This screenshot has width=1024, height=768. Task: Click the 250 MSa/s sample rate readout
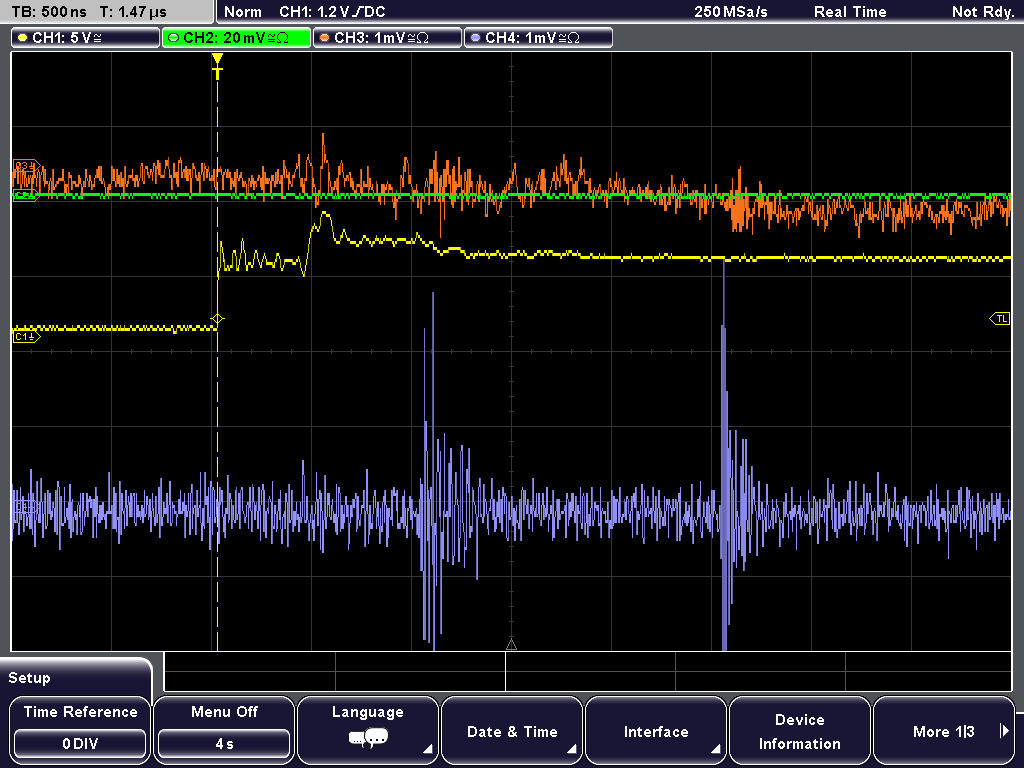pyautogui.click(x=731, y=12)
